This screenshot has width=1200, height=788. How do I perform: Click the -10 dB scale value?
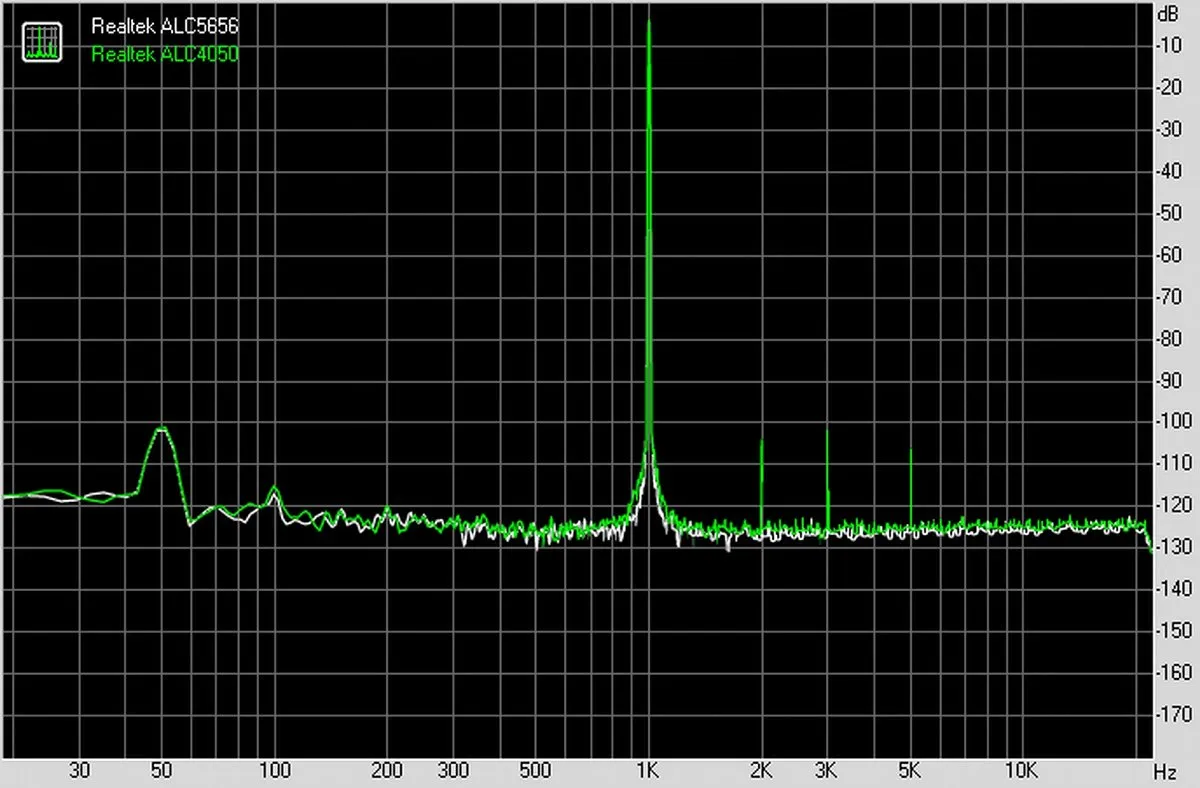pyautogui.click(x=1170, y=45)
